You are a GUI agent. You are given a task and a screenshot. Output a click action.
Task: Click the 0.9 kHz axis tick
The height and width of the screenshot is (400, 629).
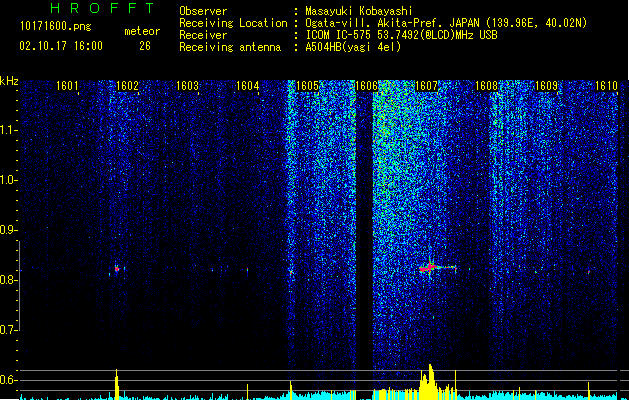[x=9, y=230]
